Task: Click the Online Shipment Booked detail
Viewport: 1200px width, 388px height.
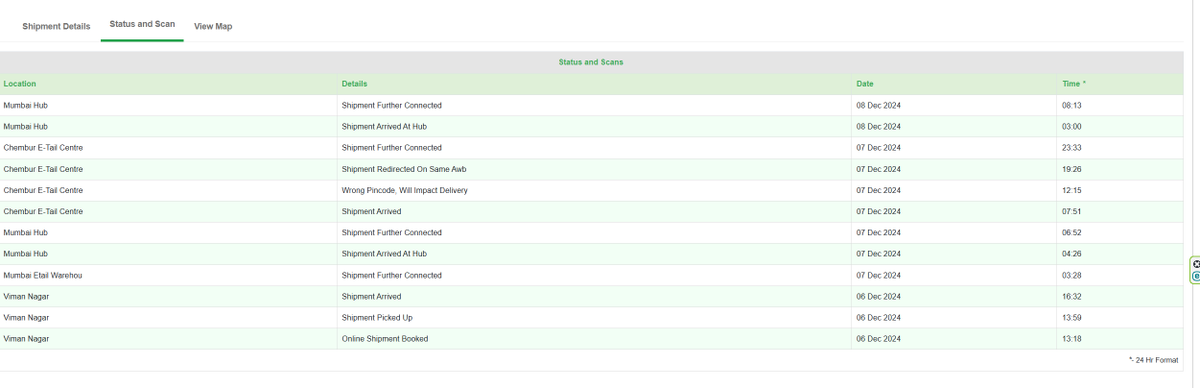Action: pos(384,339)
